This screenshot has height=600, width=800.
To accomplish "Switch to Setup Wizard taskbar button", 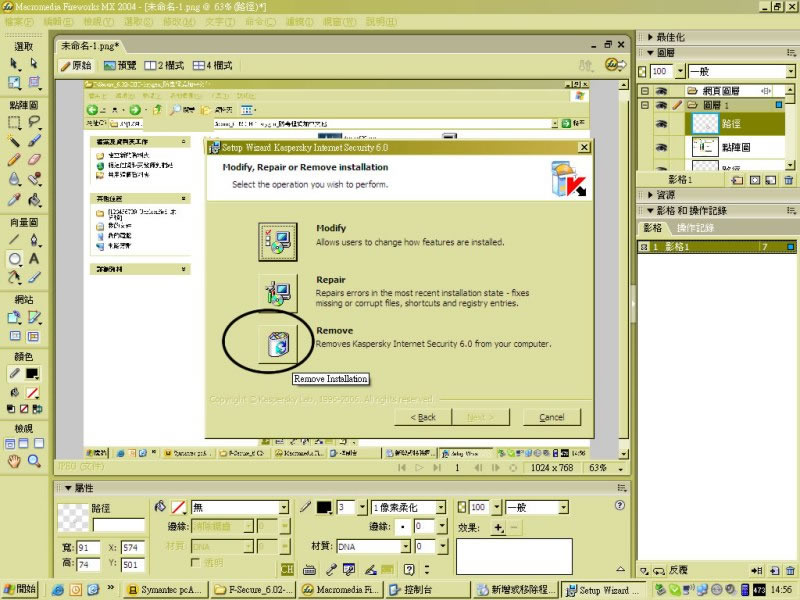I will click(x=603, y=590).
